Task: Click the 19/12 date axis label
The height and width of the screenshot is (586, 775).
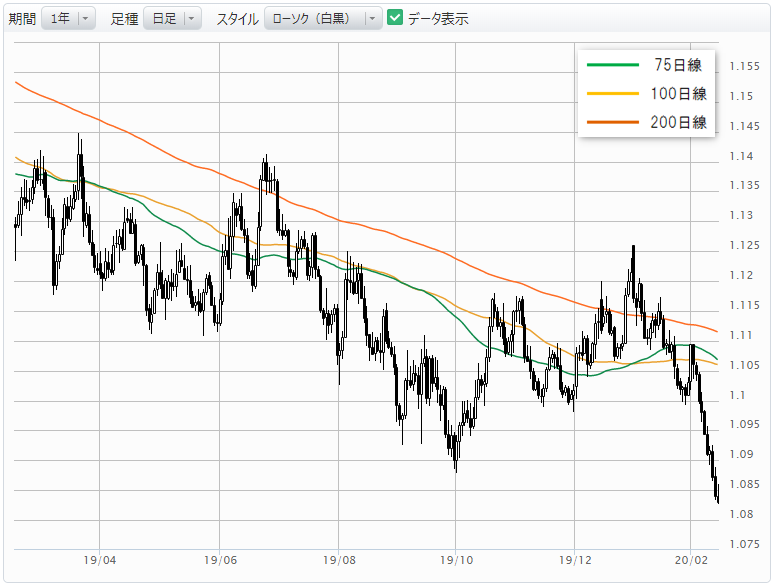Action: 575,560
